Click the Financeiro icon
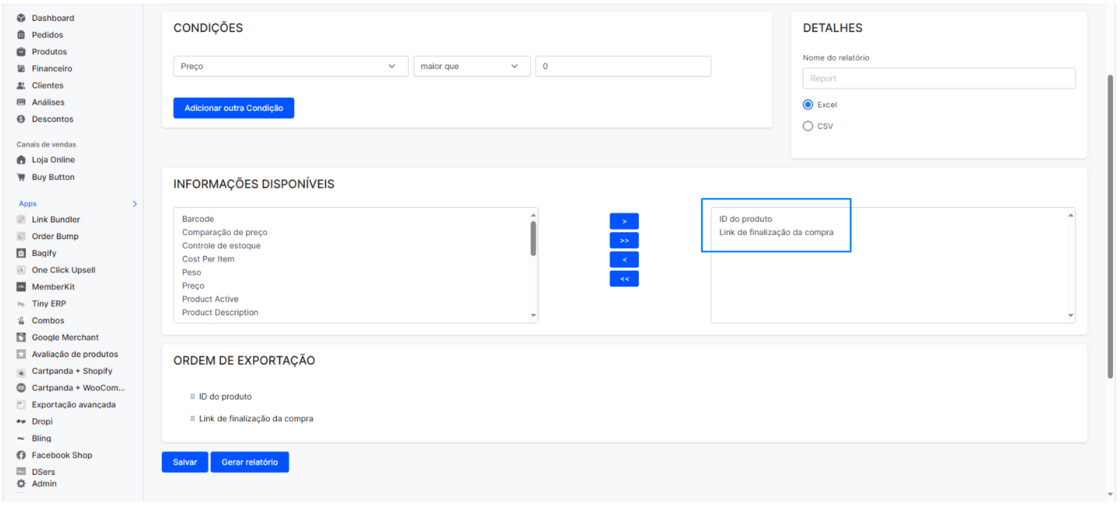 pos(21,69)
